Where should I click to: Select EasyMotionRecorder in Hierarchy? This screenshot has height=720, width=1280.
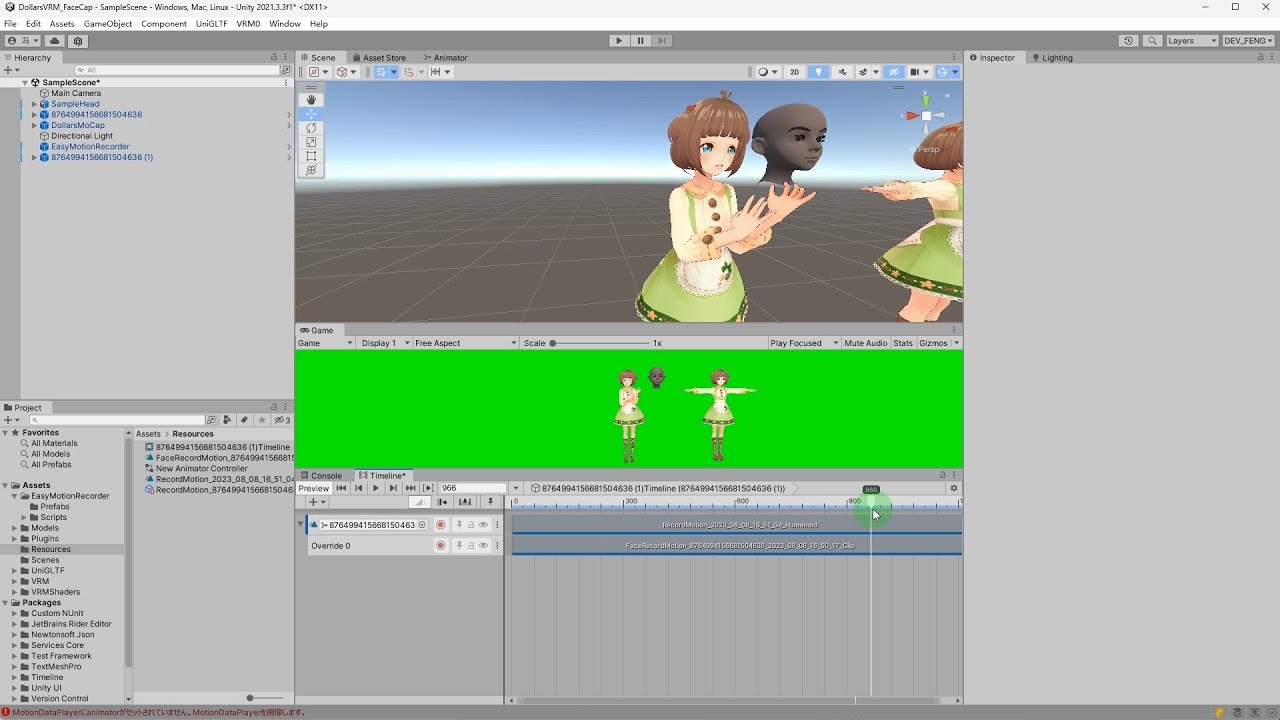pyautogui.click(x=90, y=147)
